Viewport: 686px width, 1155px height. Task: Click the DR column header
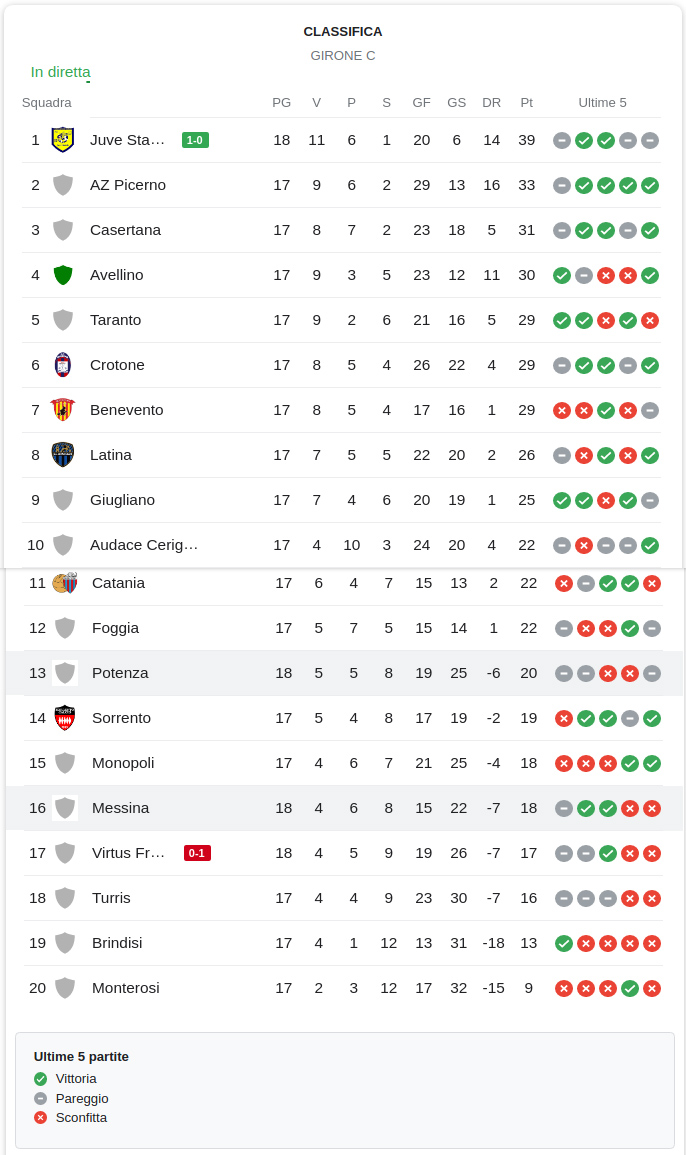click(x=491, y=102)
